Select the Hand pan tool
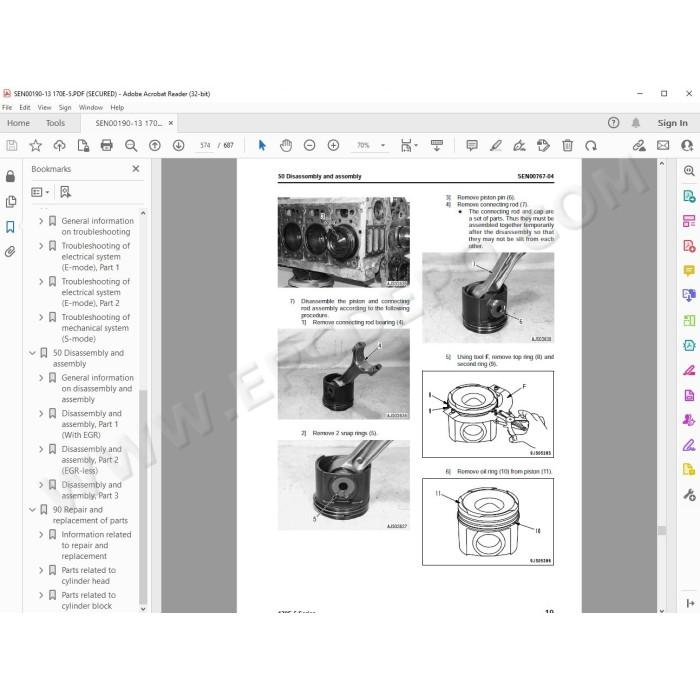This screenshot has height=700, width=700. click(286, 146)
